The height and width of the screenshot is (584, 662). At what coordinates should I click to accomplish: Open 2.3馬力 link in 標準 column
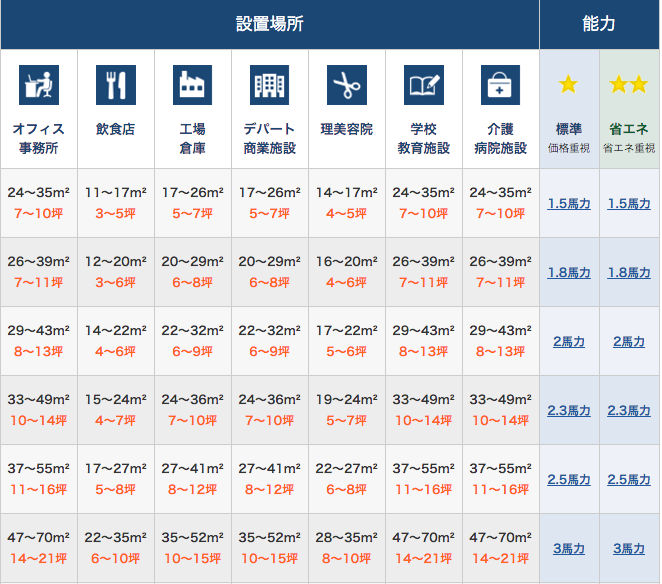(x=569, y=410)
